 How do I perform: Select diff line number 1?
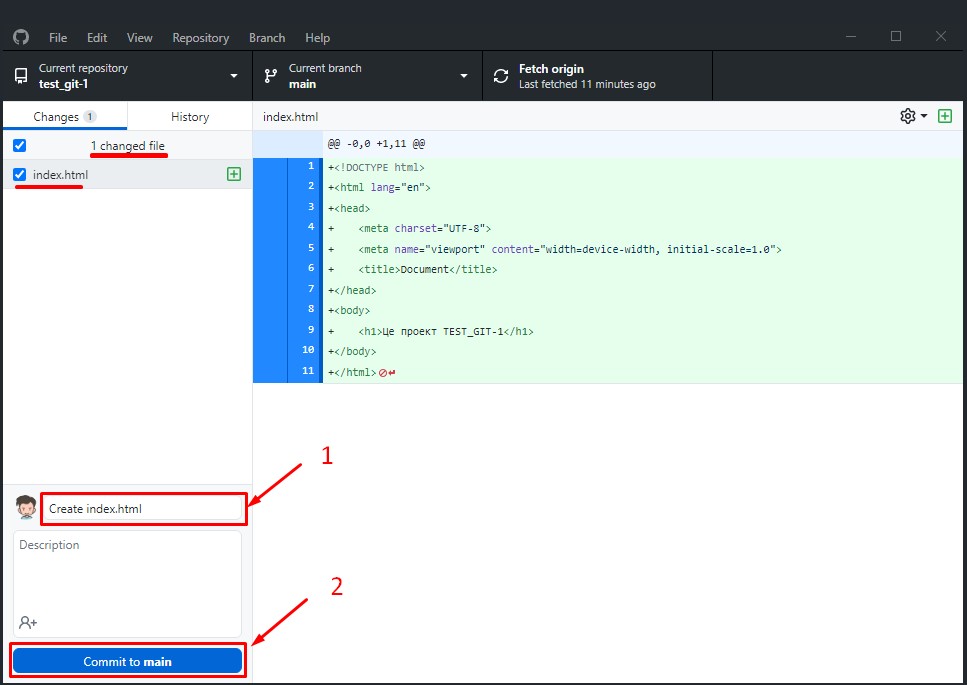tap(311, 166)
